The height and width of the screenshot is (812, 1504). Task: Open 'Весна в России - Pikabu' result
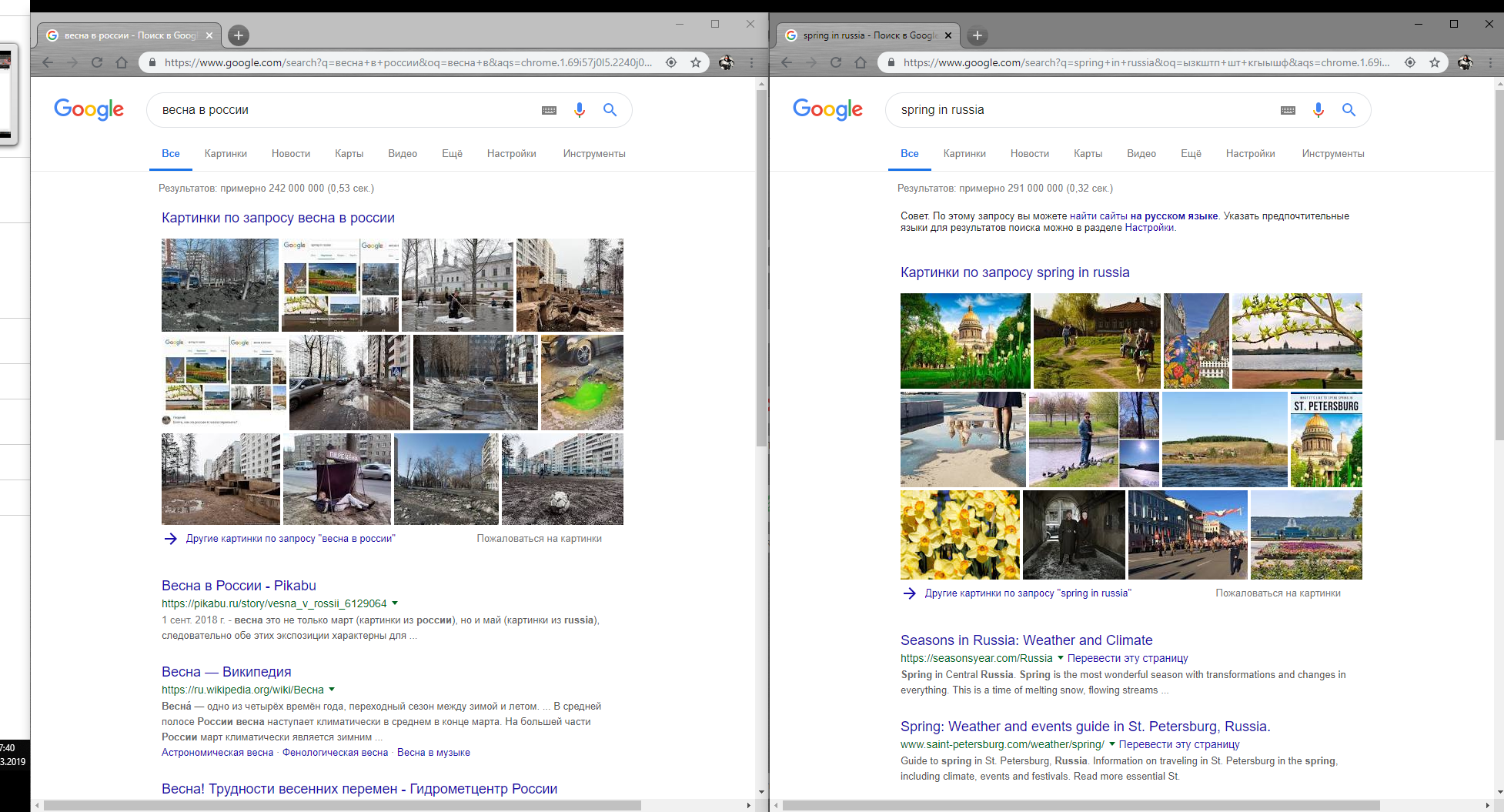tap(239, 586)
